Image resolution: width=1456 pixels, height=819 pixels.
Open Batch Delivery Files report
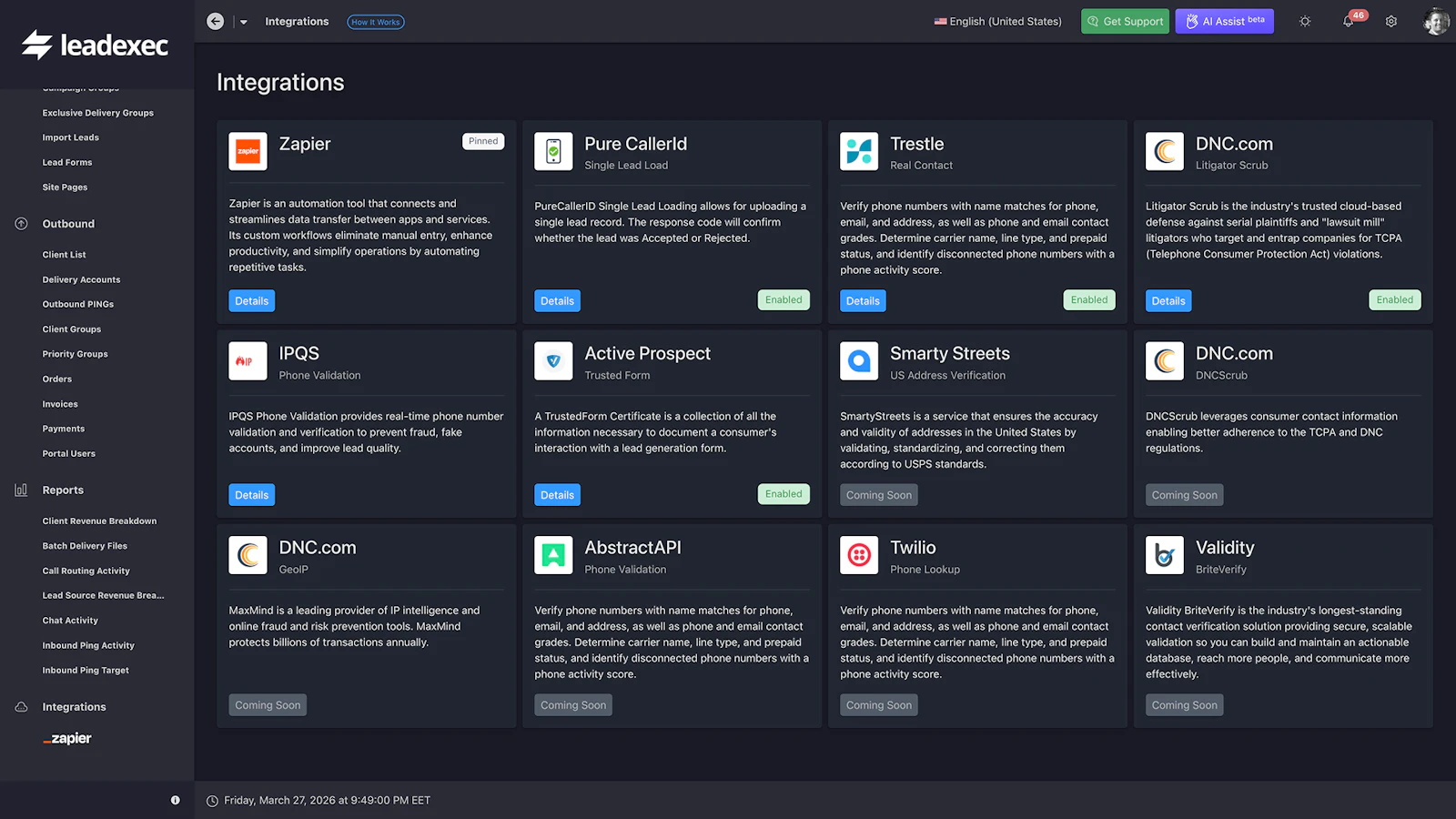85,546
